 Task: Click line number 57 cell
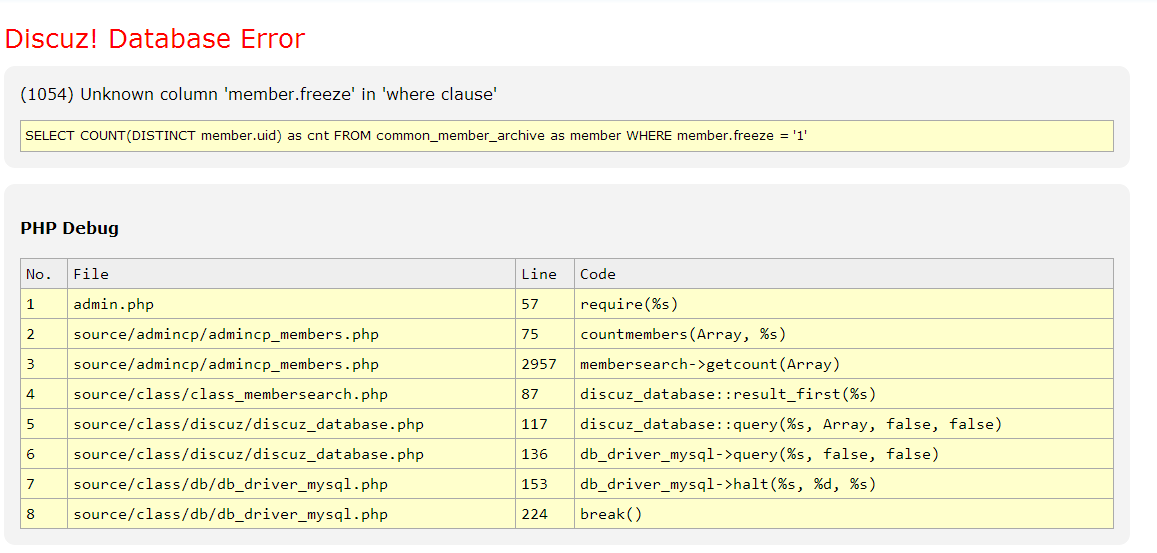[545, 304]
